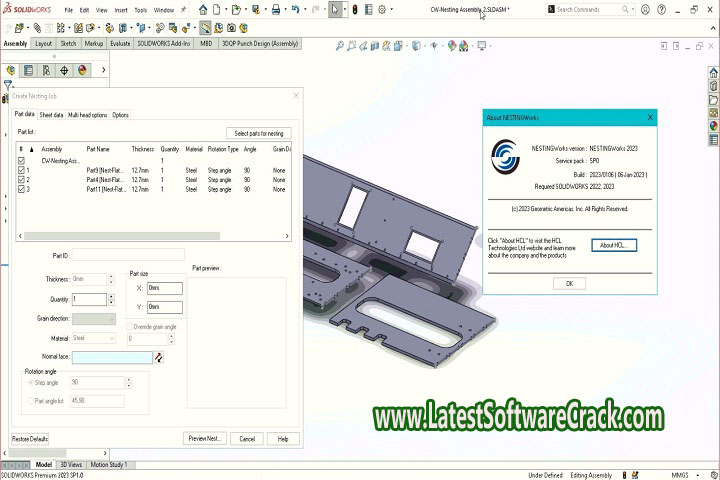
Task: Click the camera snapshot icon in the Assembly toolbar
Action: coord(231,28)
